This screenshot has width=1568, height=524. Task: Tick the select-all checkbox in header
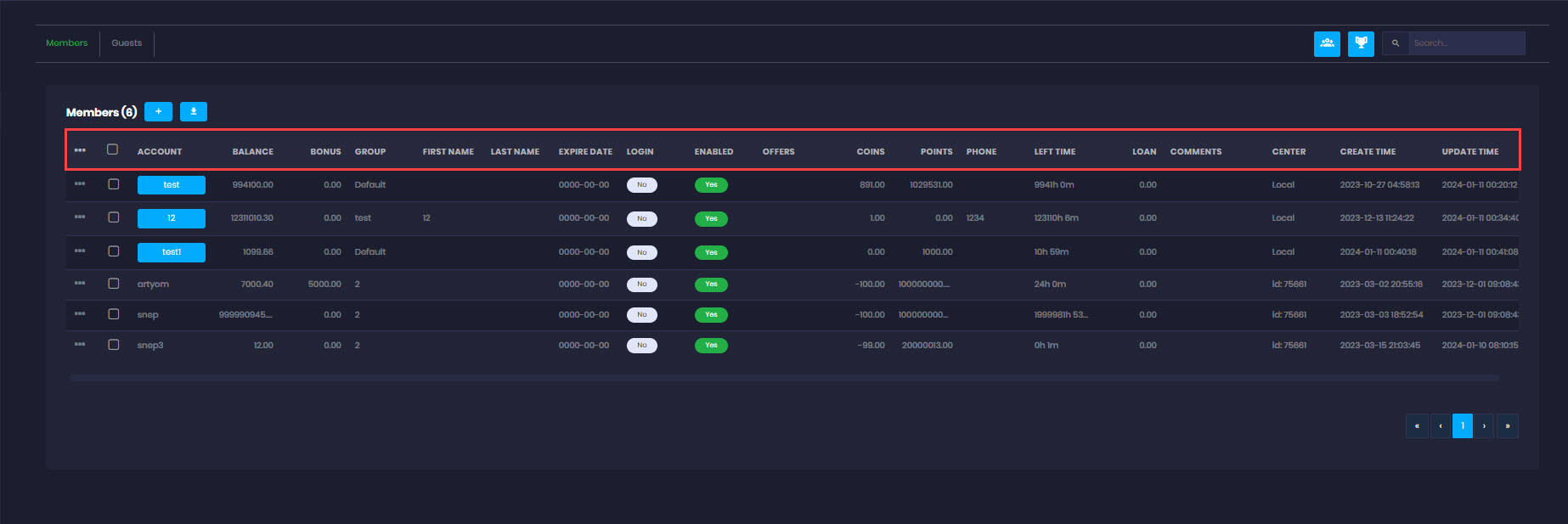click(x=112, y=149)
